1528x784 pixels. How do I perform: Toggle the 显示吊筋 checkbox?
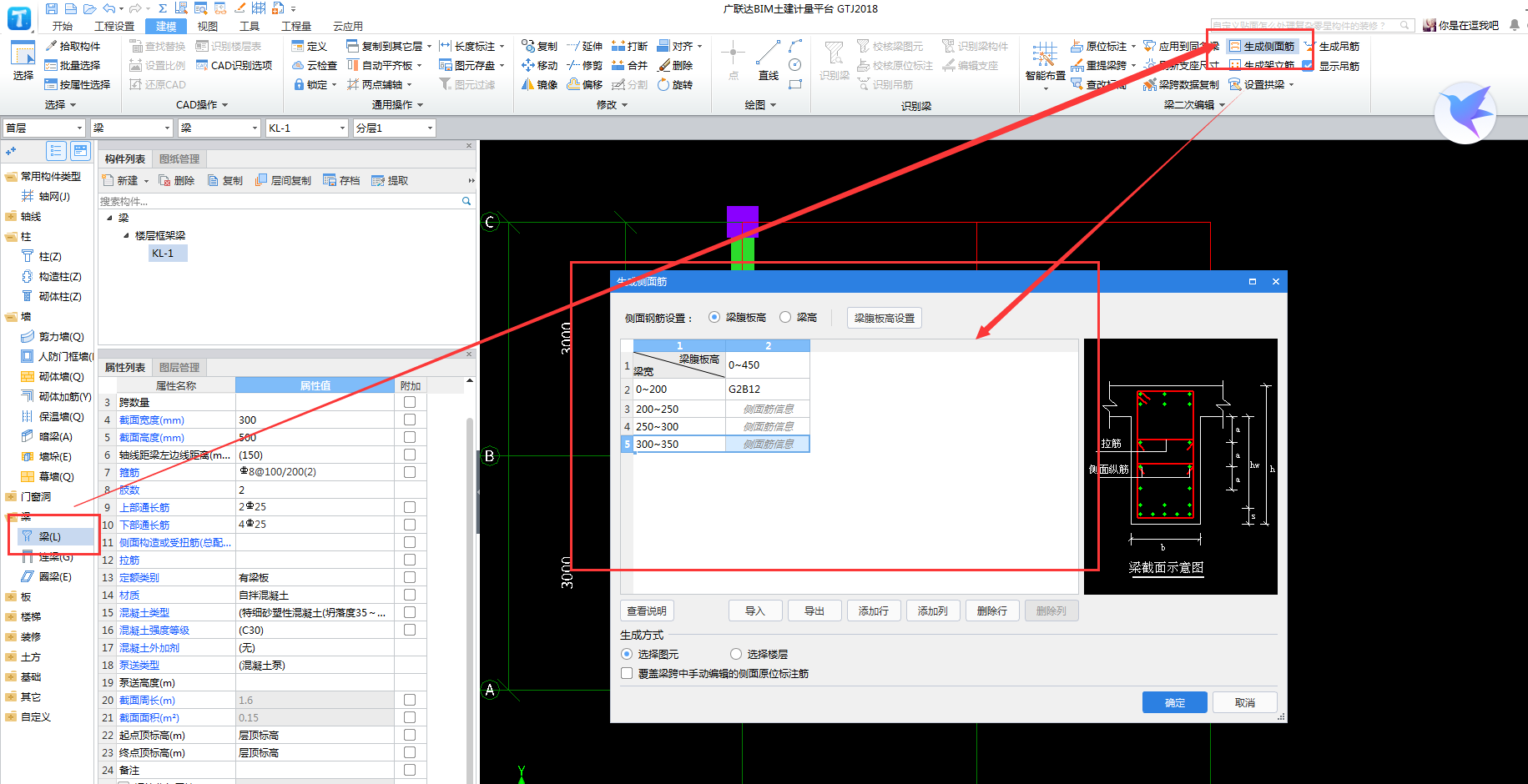coord(1308,65)
